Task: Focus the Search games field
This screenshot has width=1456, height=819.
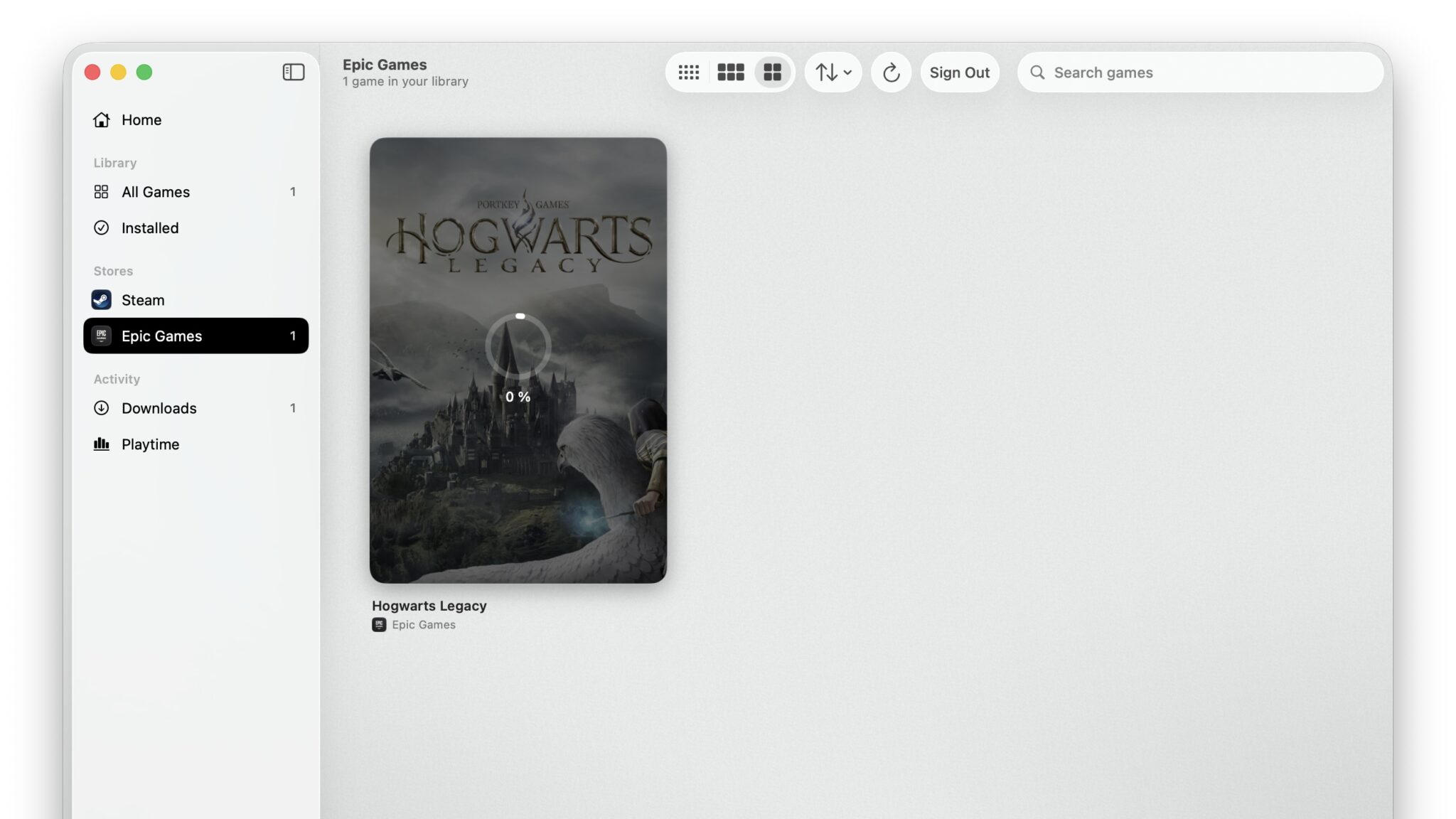Action: (x=1199, y=73)
